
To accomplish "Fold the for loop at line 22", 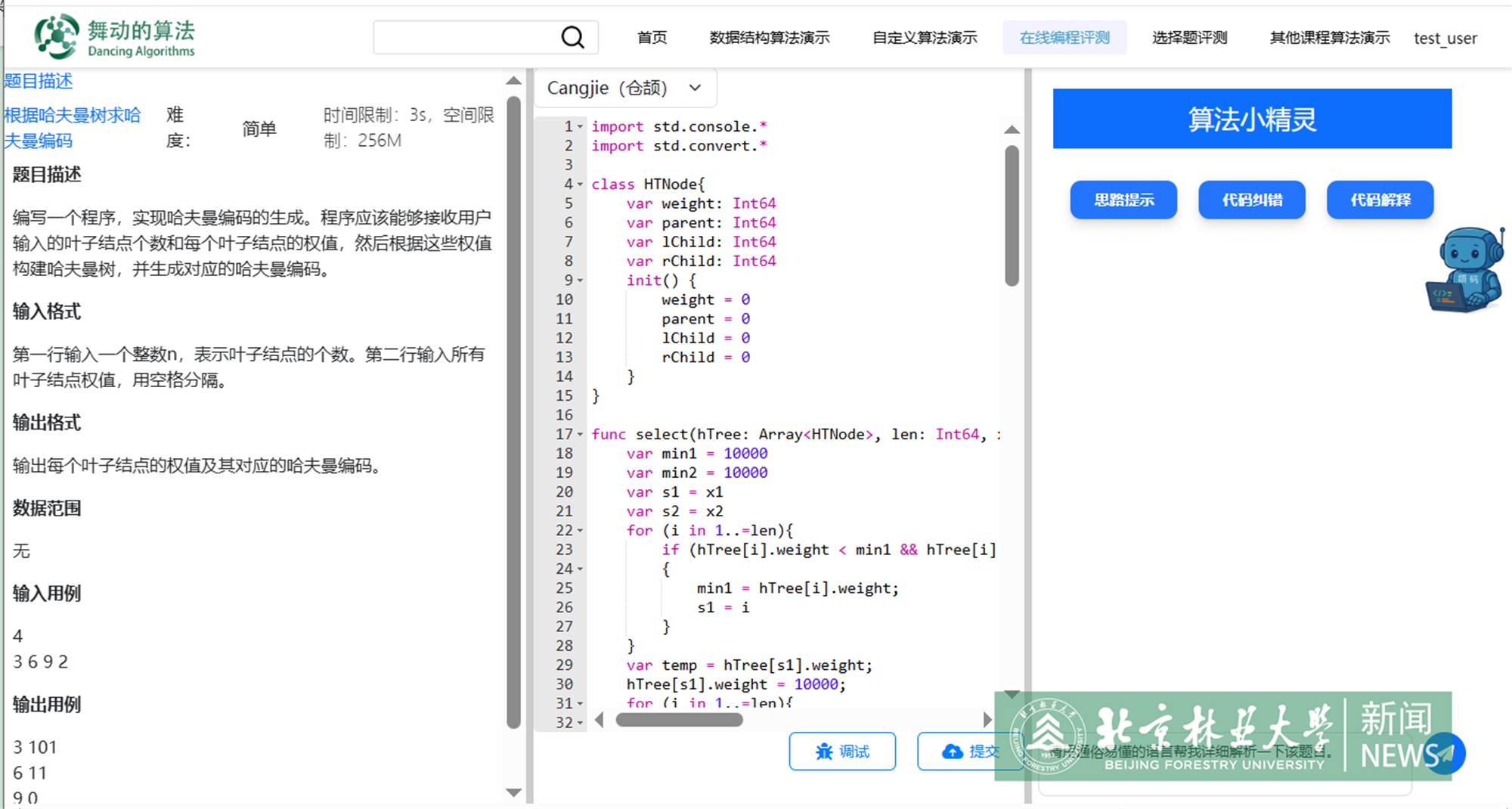I will [x=580, y=531].
